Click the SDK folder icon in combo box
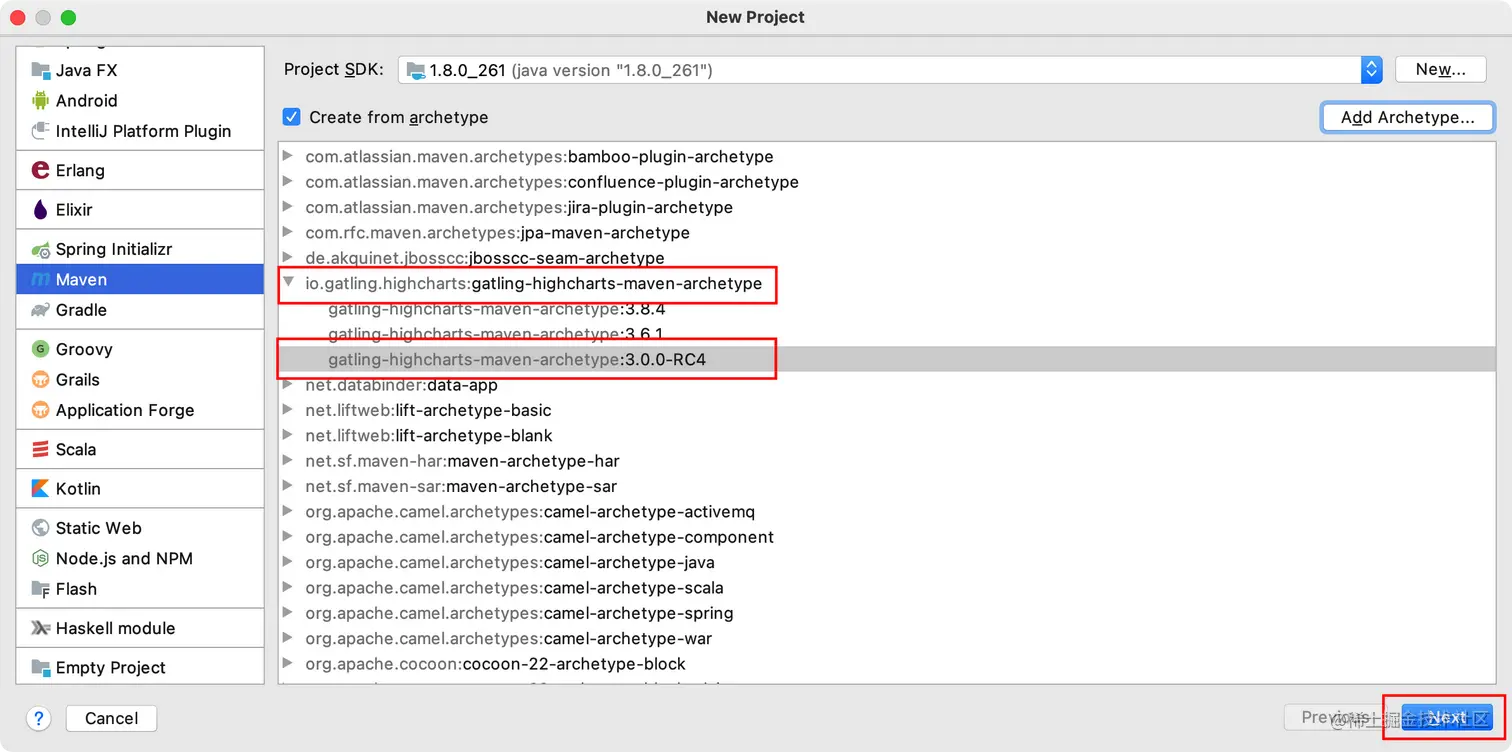Viewport: 1512px width, 752px height. click(416, 70)
